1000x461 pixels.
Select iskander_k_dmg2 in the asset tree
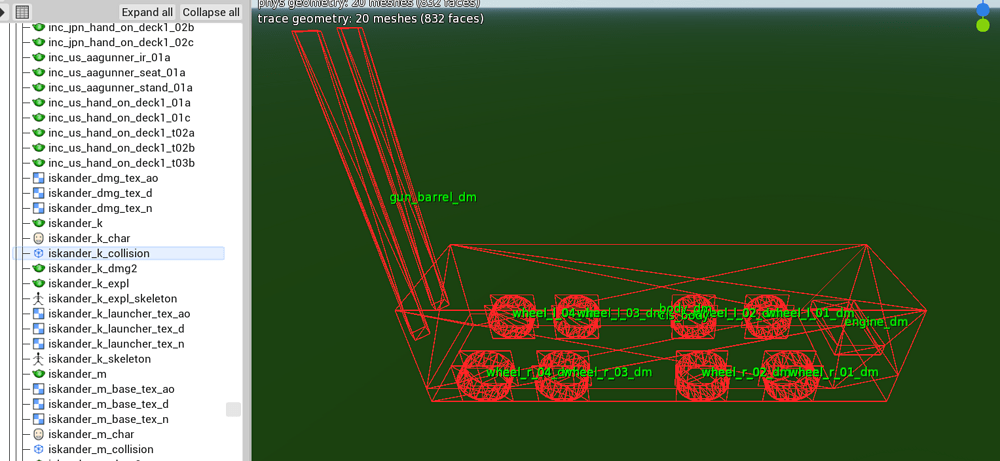click(92, 268)
